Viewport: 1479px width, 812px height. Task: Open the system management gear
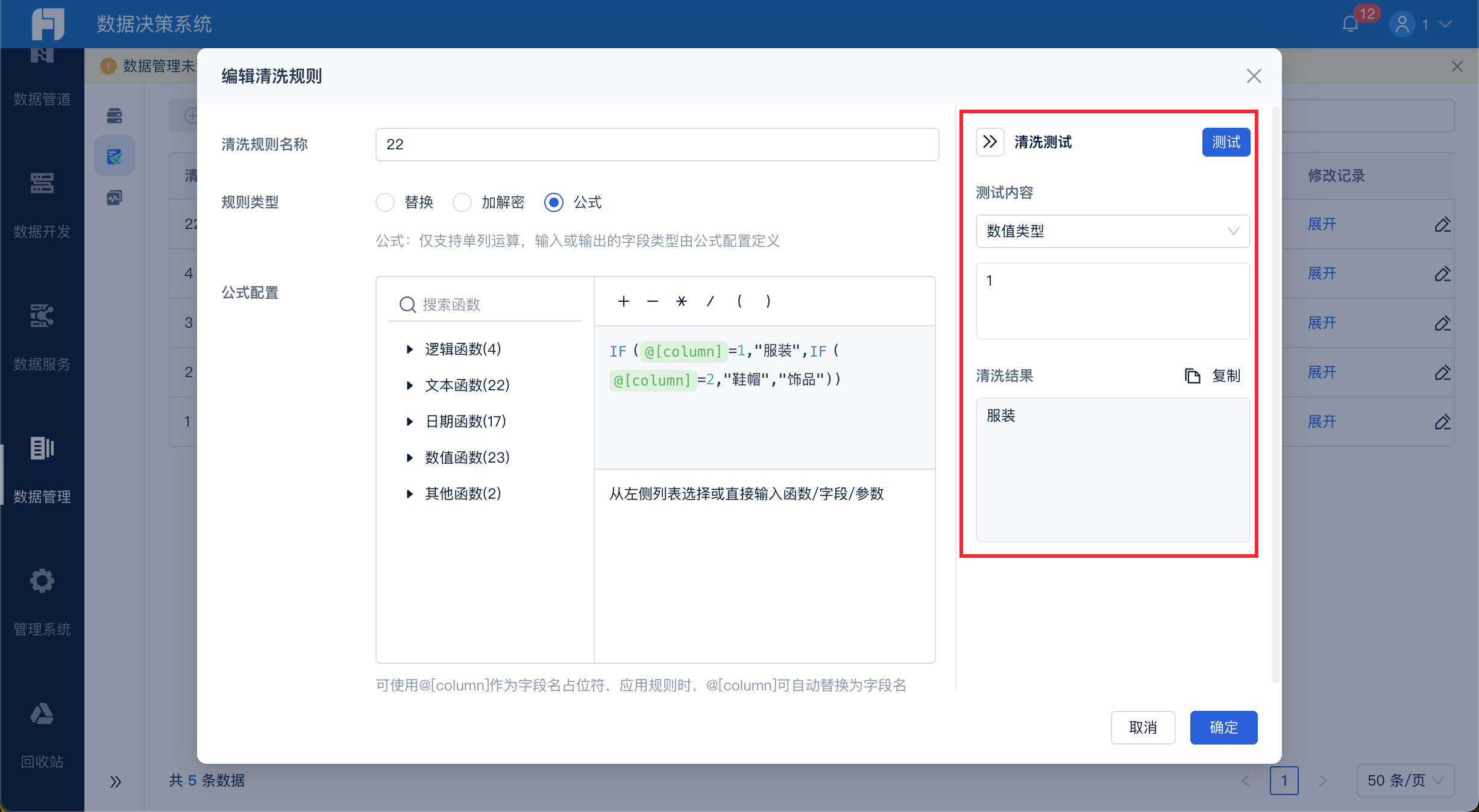click(42, 581)
